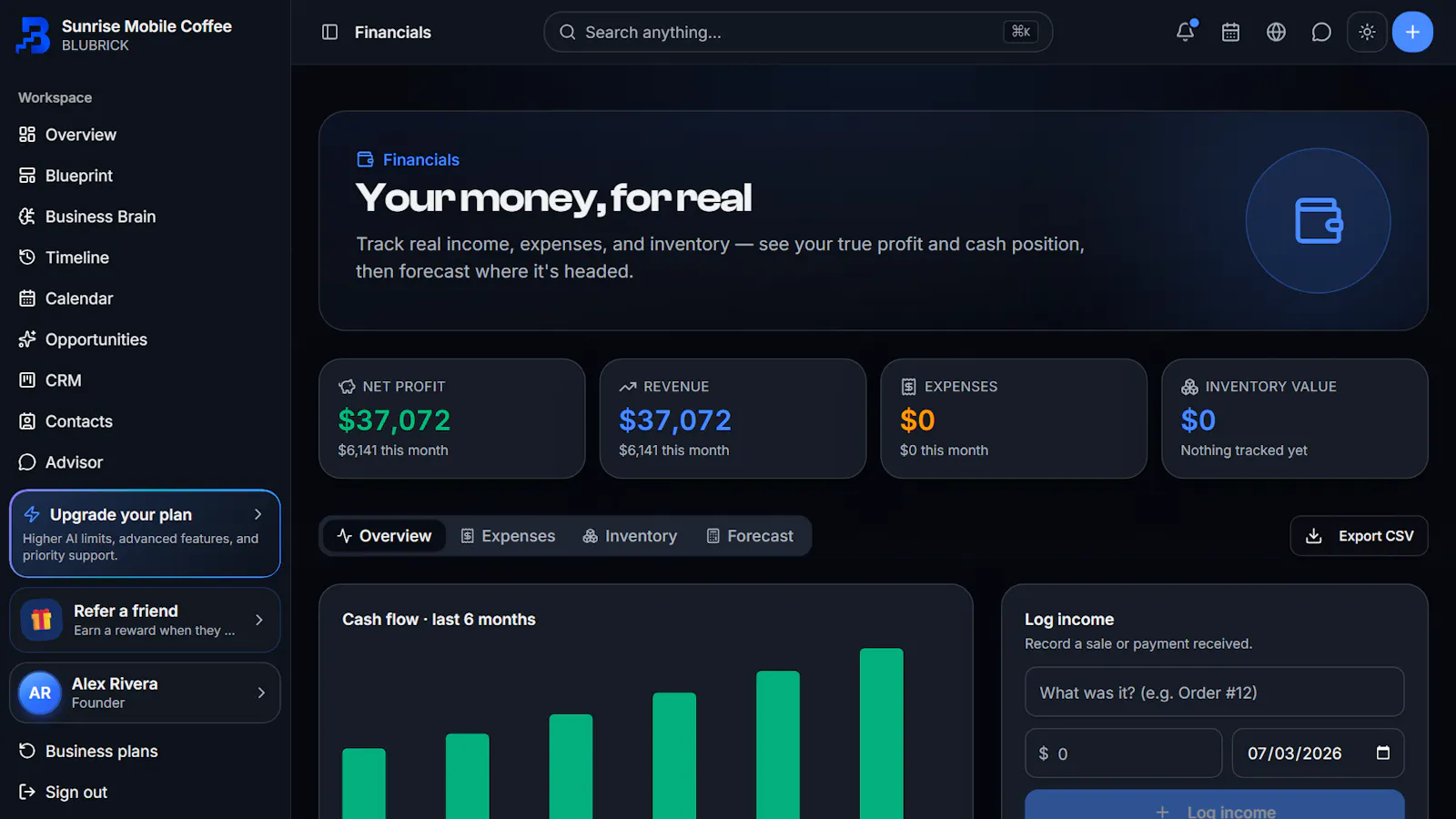The height and width of the screenshot is (819, 1456).
Task: Toggle light/dark theme sun icon
Action: coord(1367,32)
